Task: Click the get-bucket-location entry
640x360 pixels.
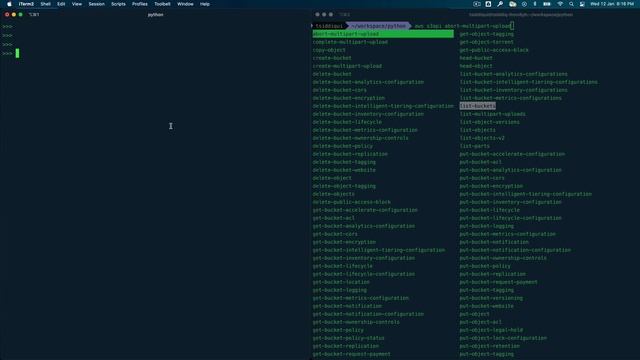Action: click(341, 282)
